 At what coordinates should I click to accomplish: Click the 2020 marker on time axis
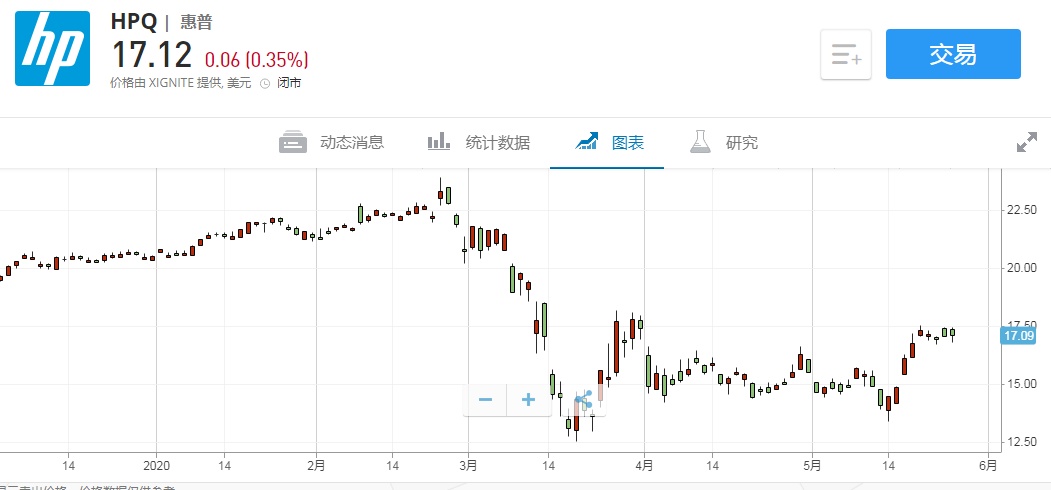coord(157,465)
